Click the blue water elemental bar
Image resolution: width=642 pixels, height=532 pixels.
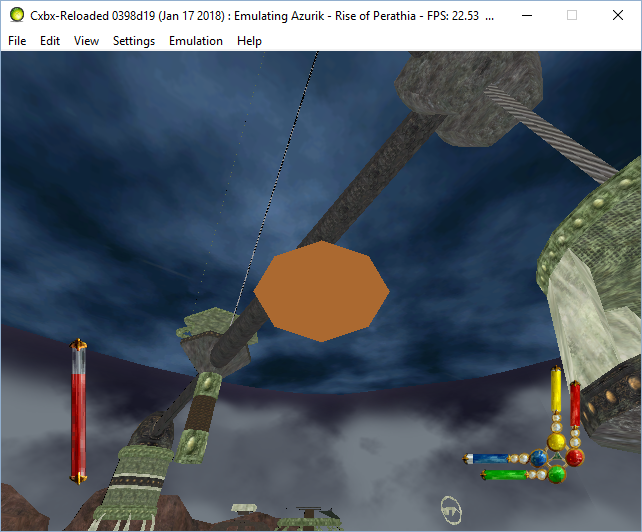pyautogui.click(x=488, y=458)
